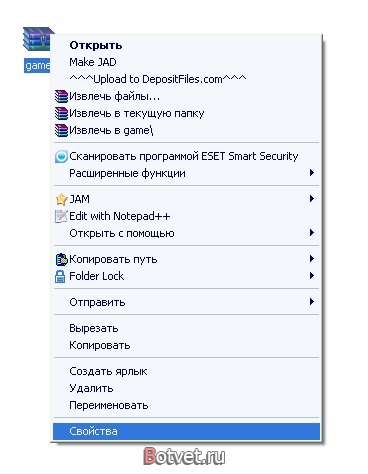Click the Notepad++ icon in menu
The height and width of the screenshot is (474, 368).
click(61, 216)
